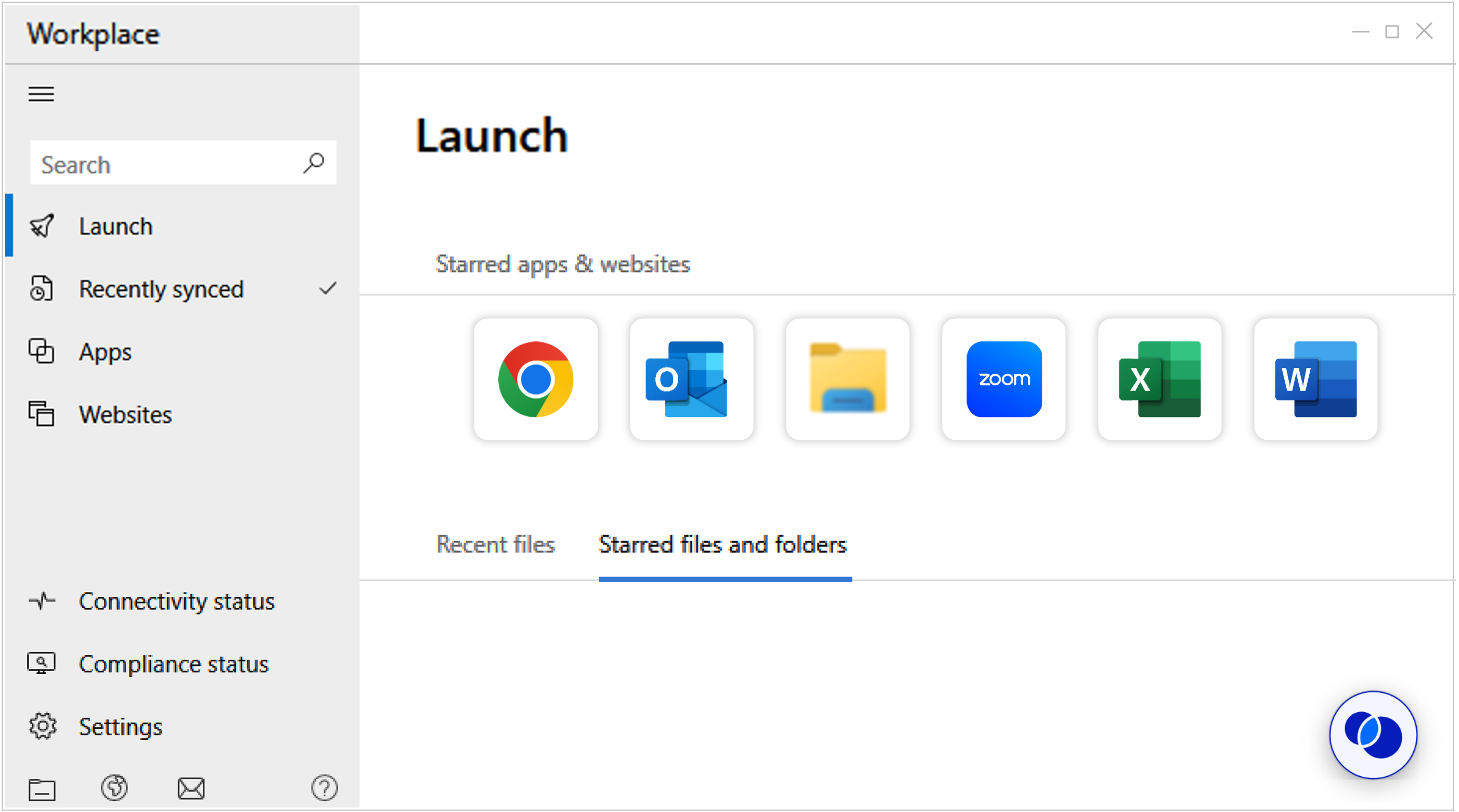
Task: Open Excel from the starred apps row
Action: [1159, 379]
